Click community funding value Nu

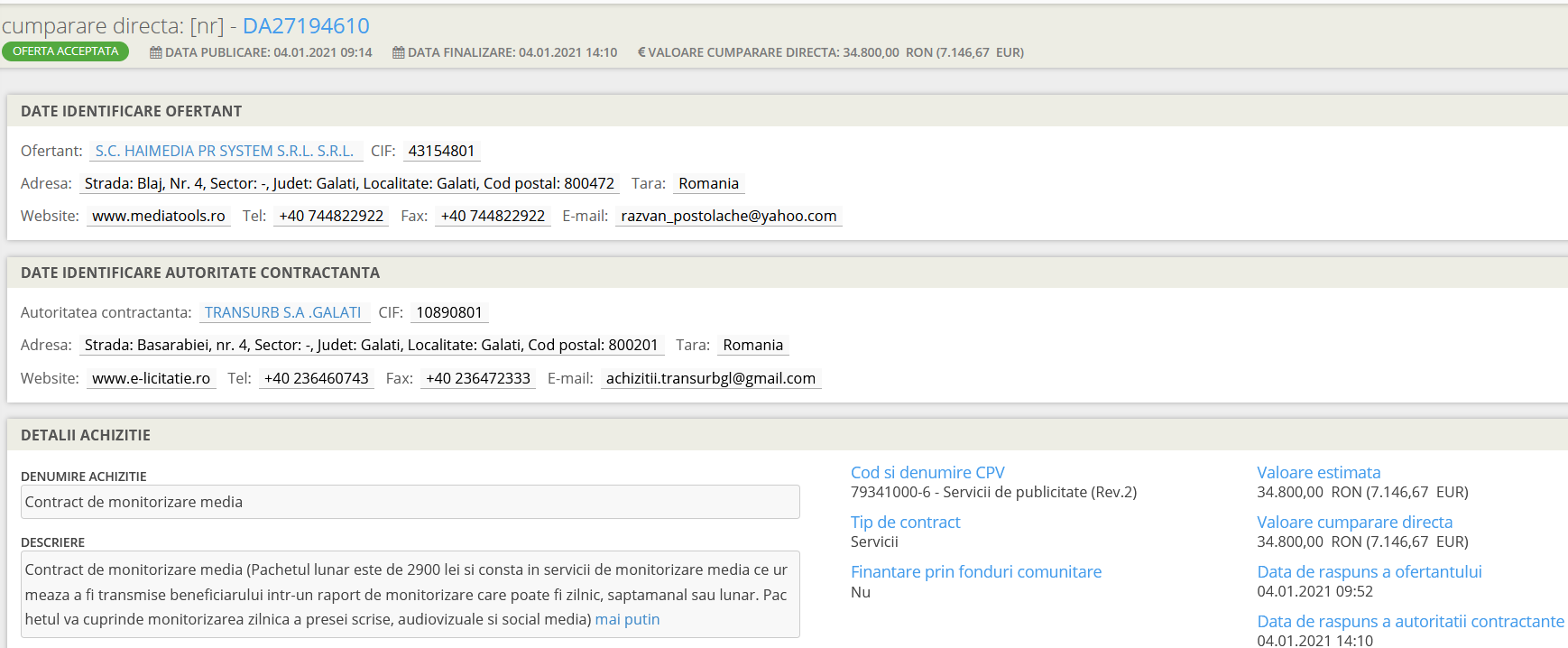click(x=861, y=592)
